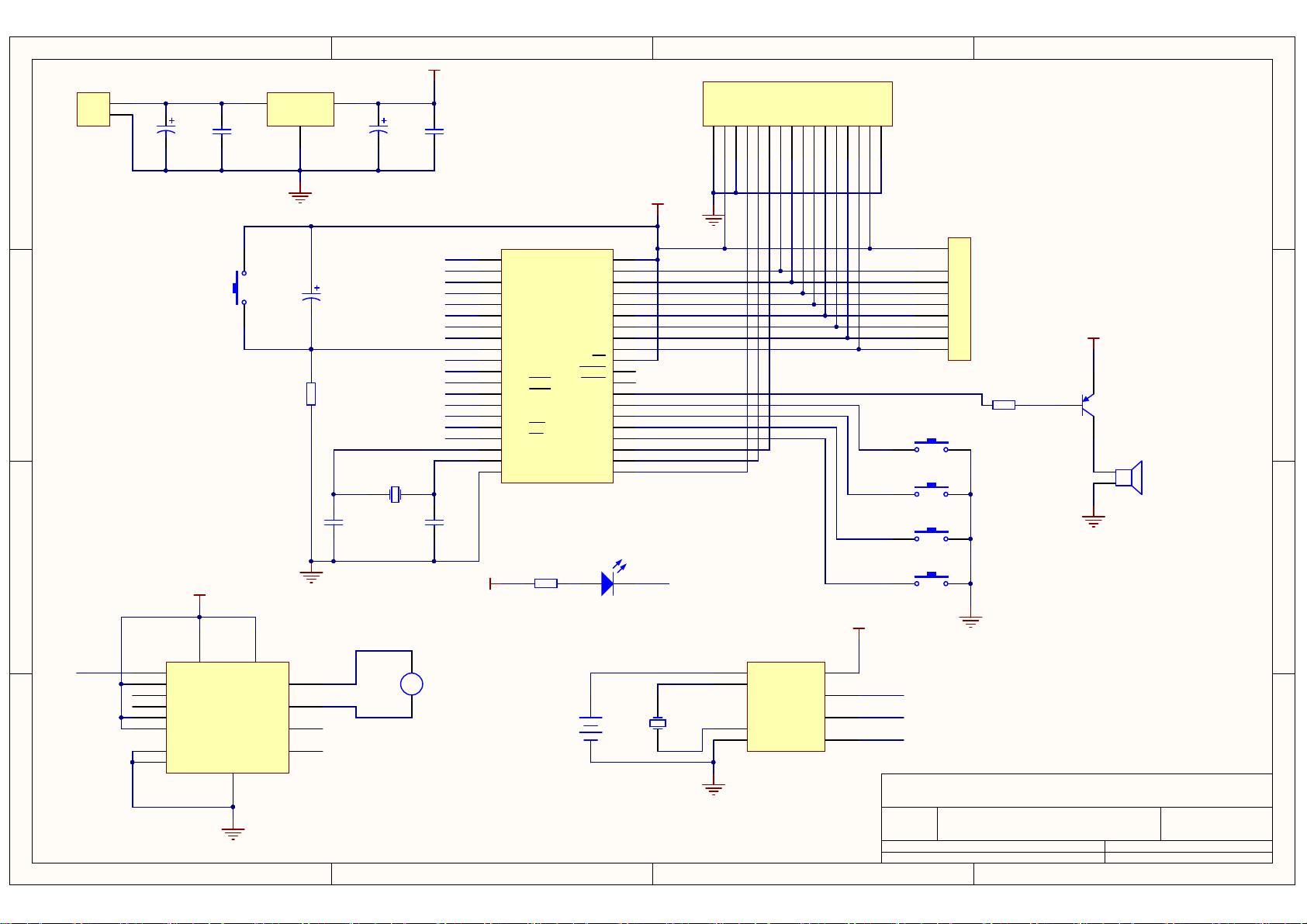This screenshot has width=1307, height=924.
Task: Click the polarized capacitor beside the reset switch
Action: click(x=311, y=293)
